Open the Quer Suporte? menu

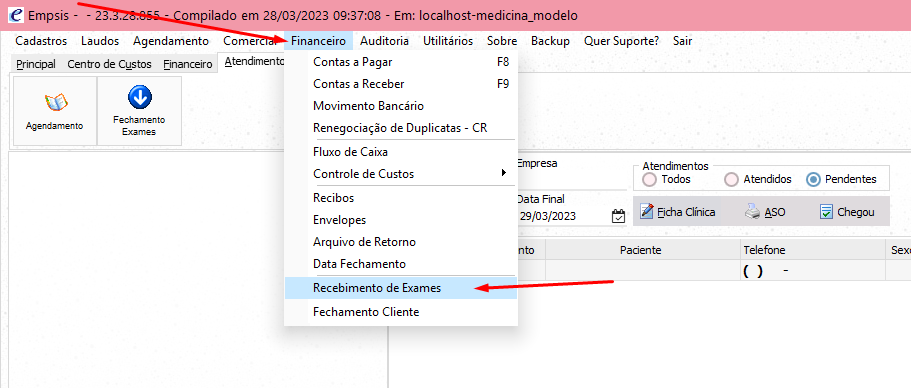(622, 41)
